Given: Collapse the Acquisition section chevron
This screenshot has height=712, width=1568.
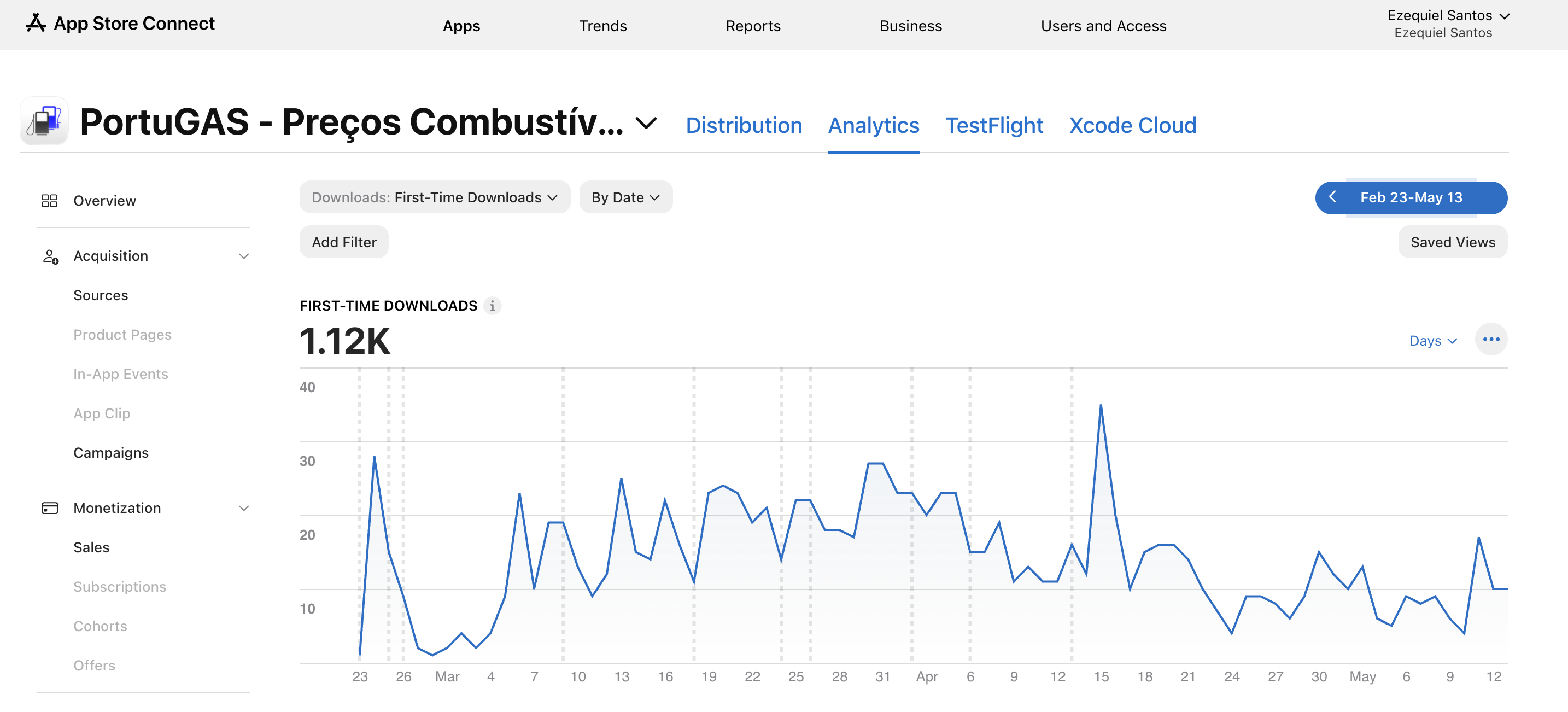Looking at the screenshot, I should 244,256.
